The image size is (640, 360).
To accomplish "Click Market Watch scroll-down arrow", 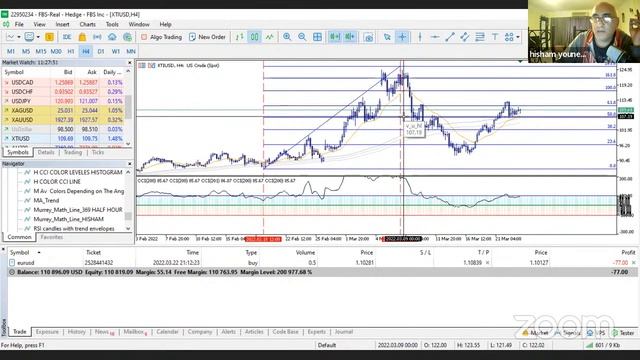I will click(128, 144).
